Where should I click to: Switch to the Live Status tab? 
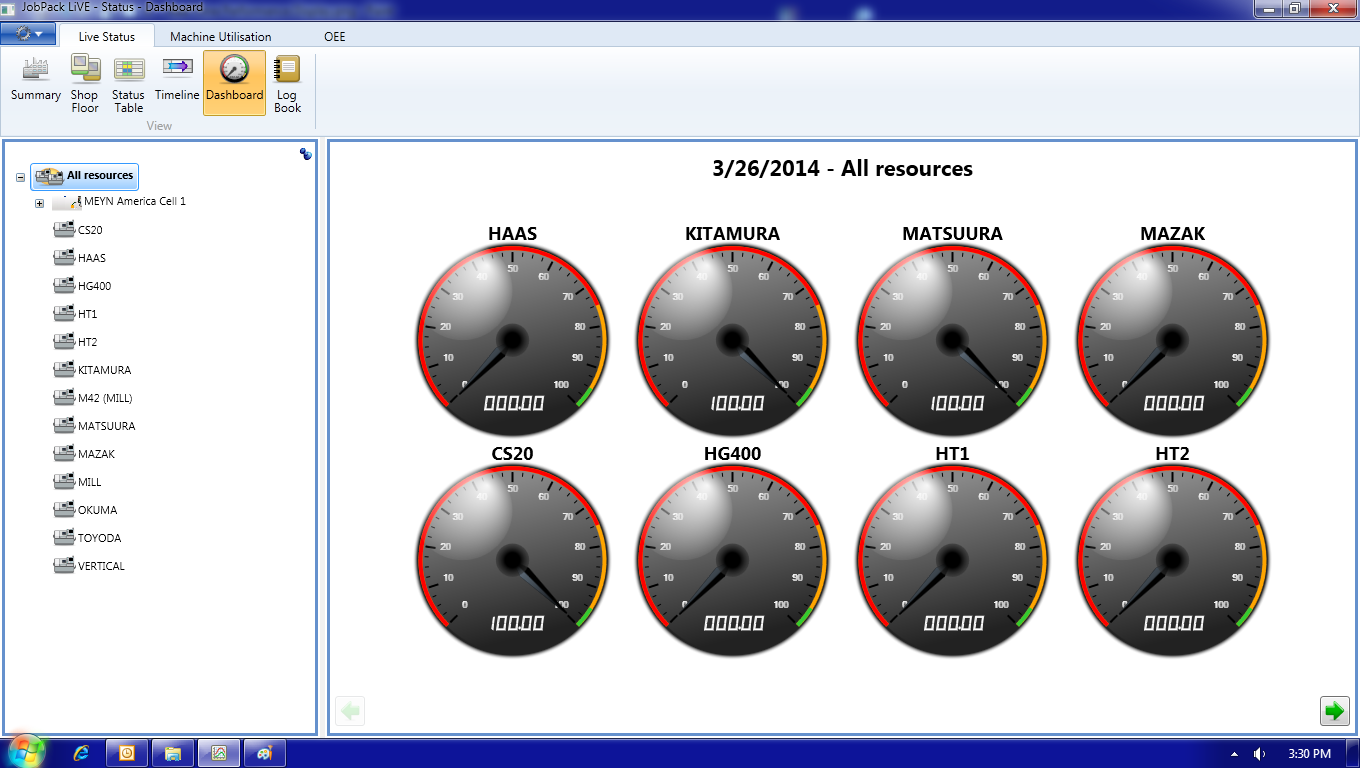(107, 37)
